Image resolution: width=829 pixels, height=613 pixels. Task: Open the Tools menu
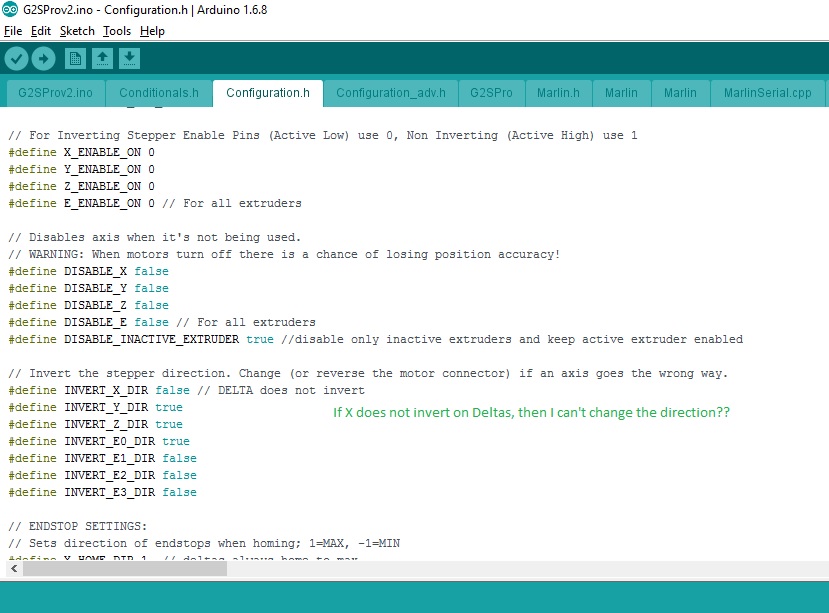point(117,31)
